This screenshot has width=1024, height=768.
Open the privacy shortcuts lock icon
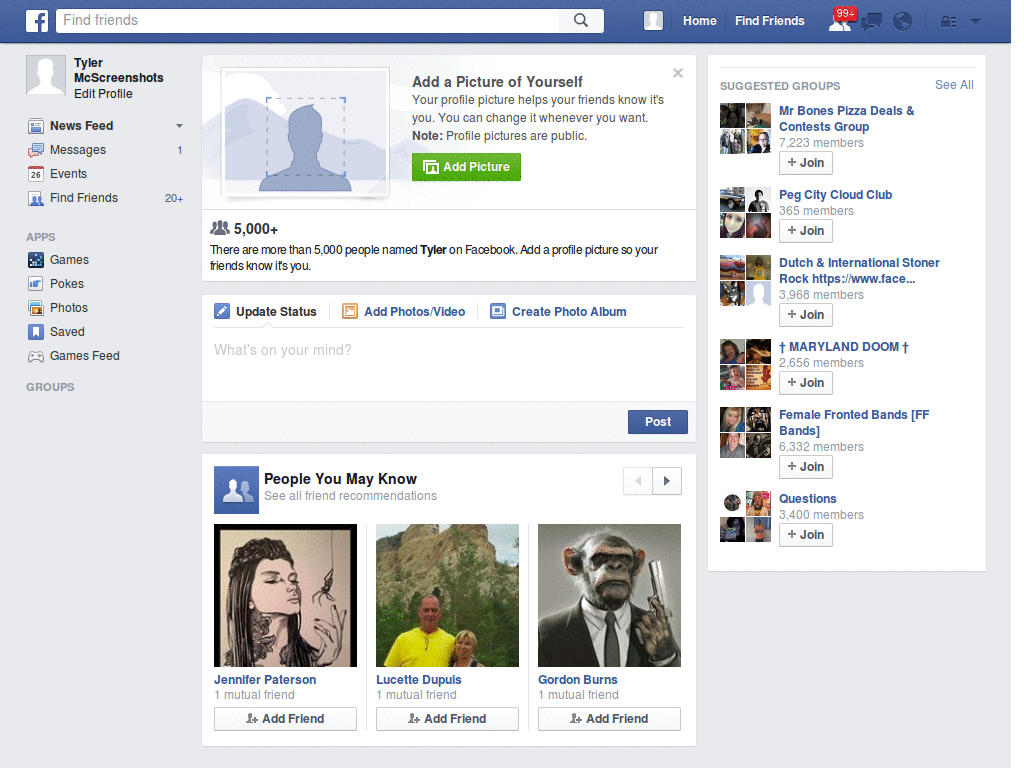pyautogui.click(x=948, y=22)
